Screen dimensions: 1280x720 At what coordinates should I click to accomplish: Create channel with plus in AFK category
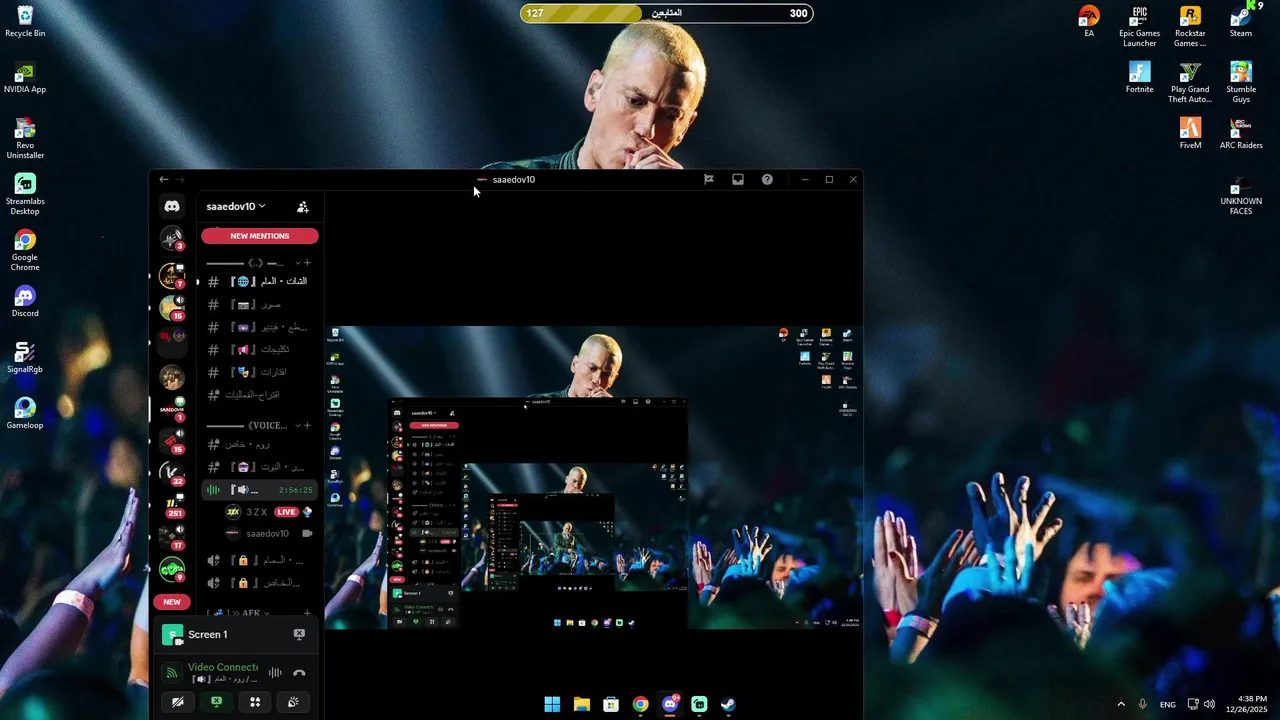(x=307, y=613)
